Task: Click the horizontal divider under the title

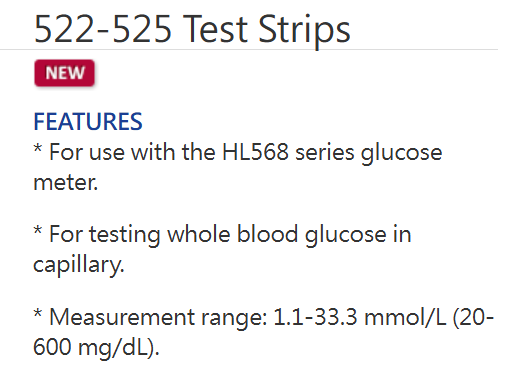Action: [249, 49]
